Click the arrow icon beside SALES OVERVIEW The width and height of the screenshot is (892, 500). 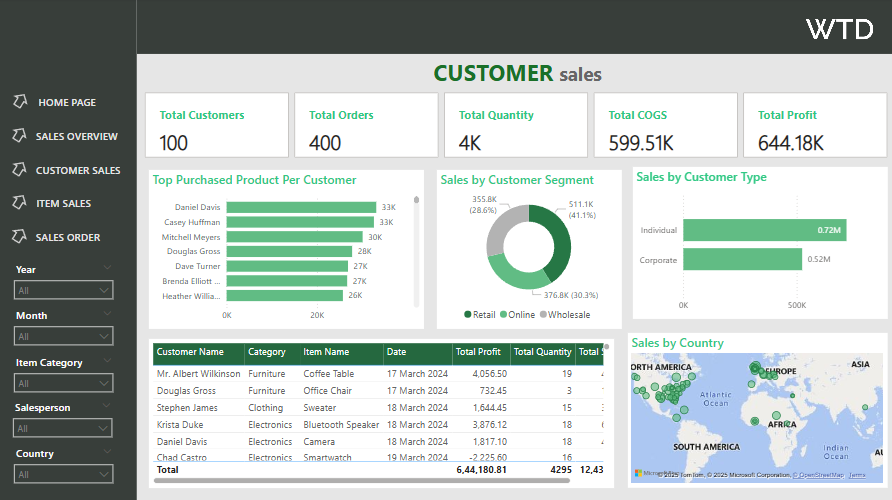[x=19, y=136]
